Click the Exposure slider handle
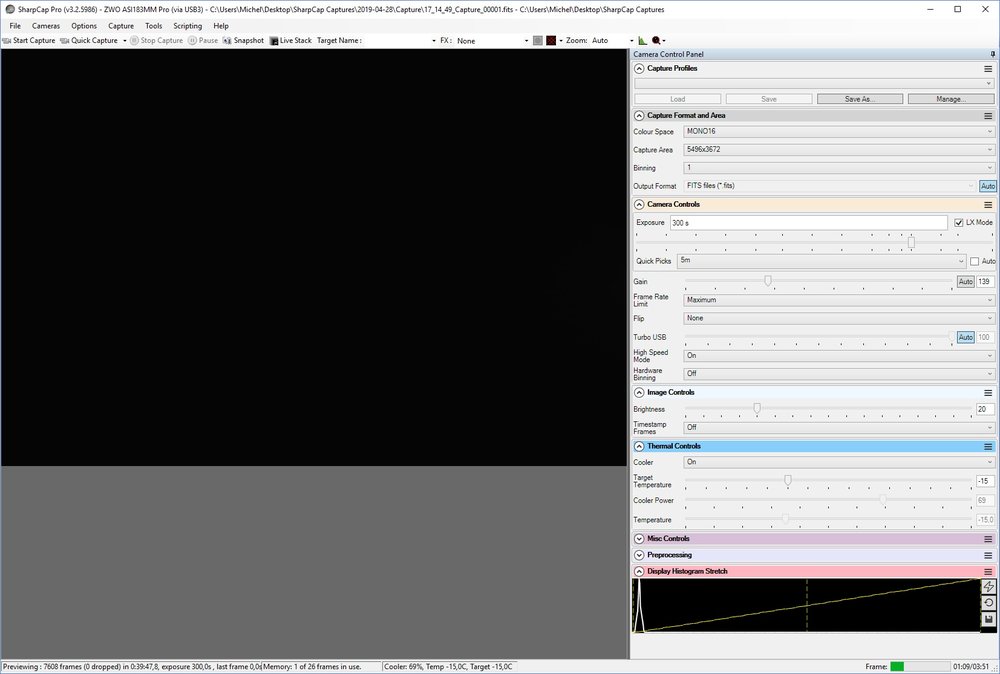This screenshot has height=674, width=1000. pyautogui.click(x=911, y=242)
